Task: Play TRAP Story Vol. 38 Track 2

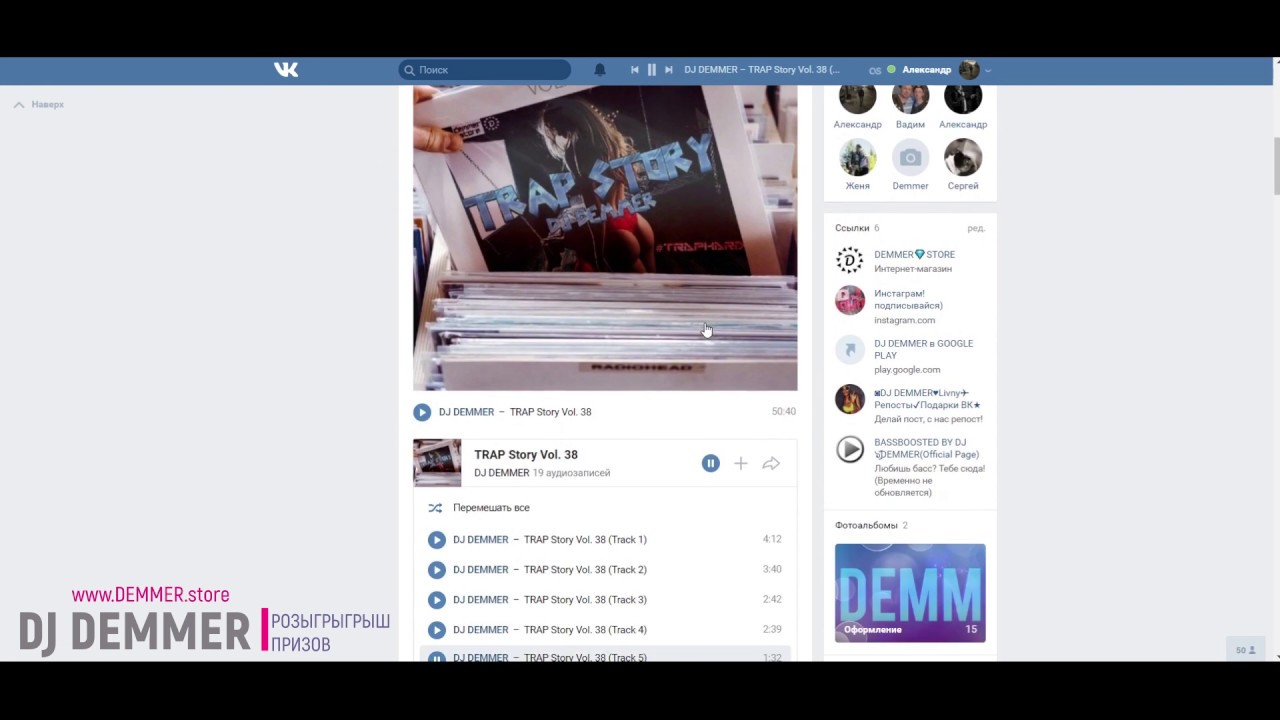Action: coord(436,570)
